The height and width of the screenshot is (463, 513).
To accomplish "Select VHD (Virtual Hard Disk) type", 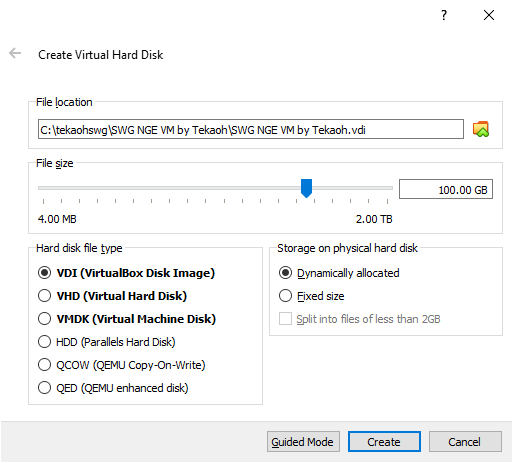I will click(112, 296).
